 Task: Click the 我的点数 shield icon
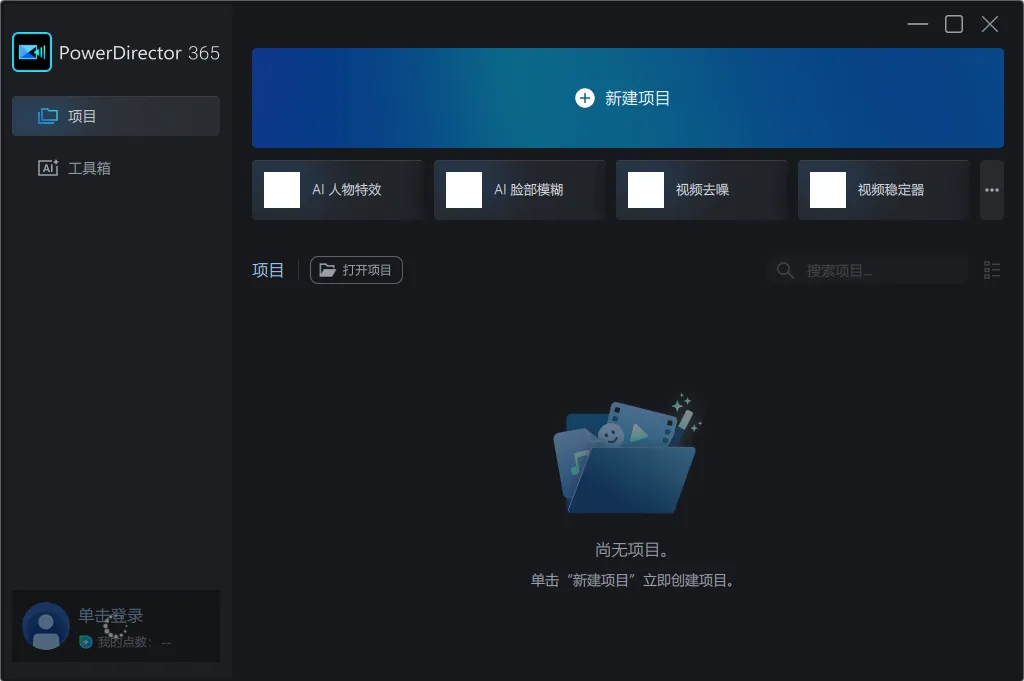(86, 642)
